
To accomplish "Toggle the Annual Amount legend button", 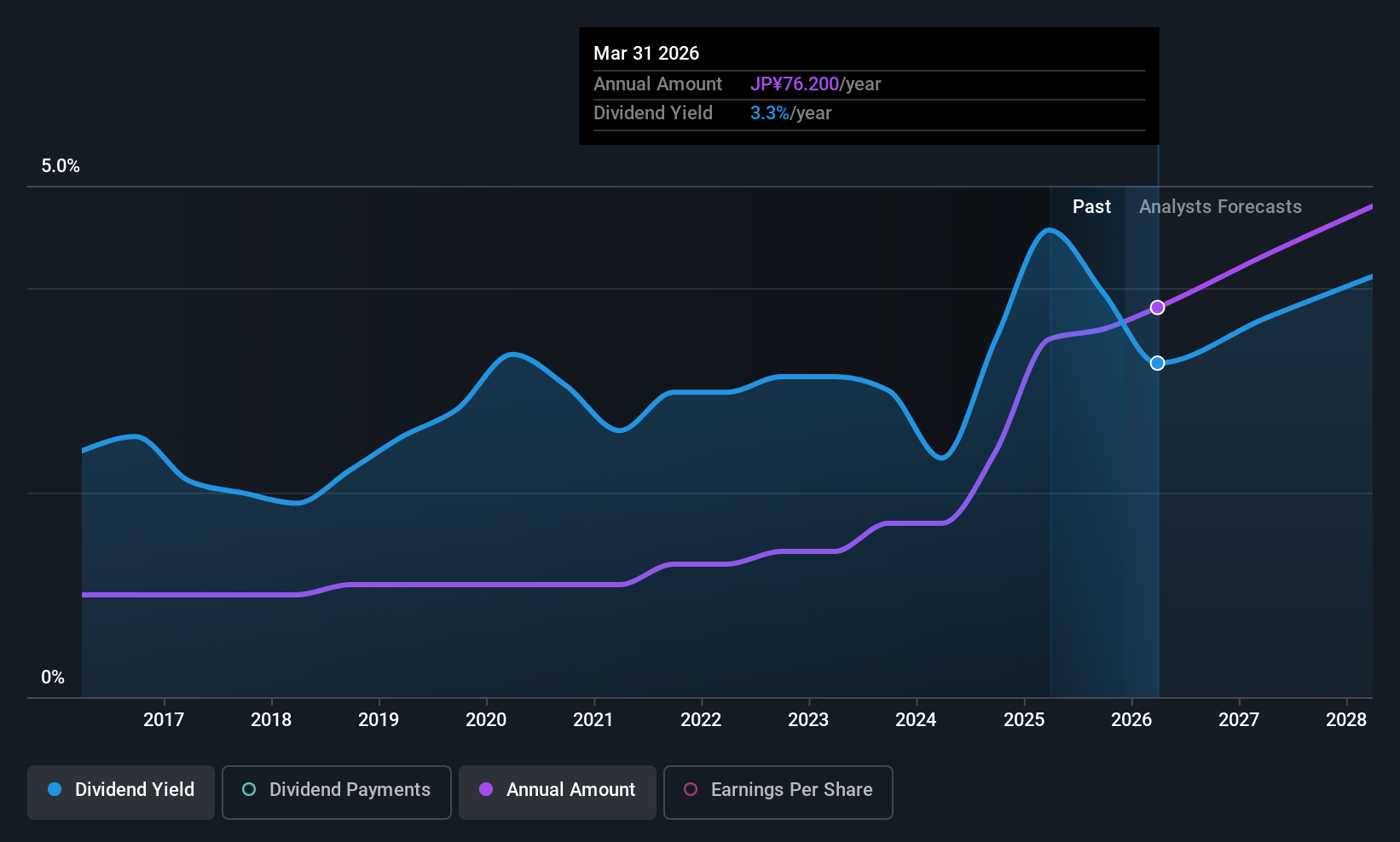I will point(557,792).
